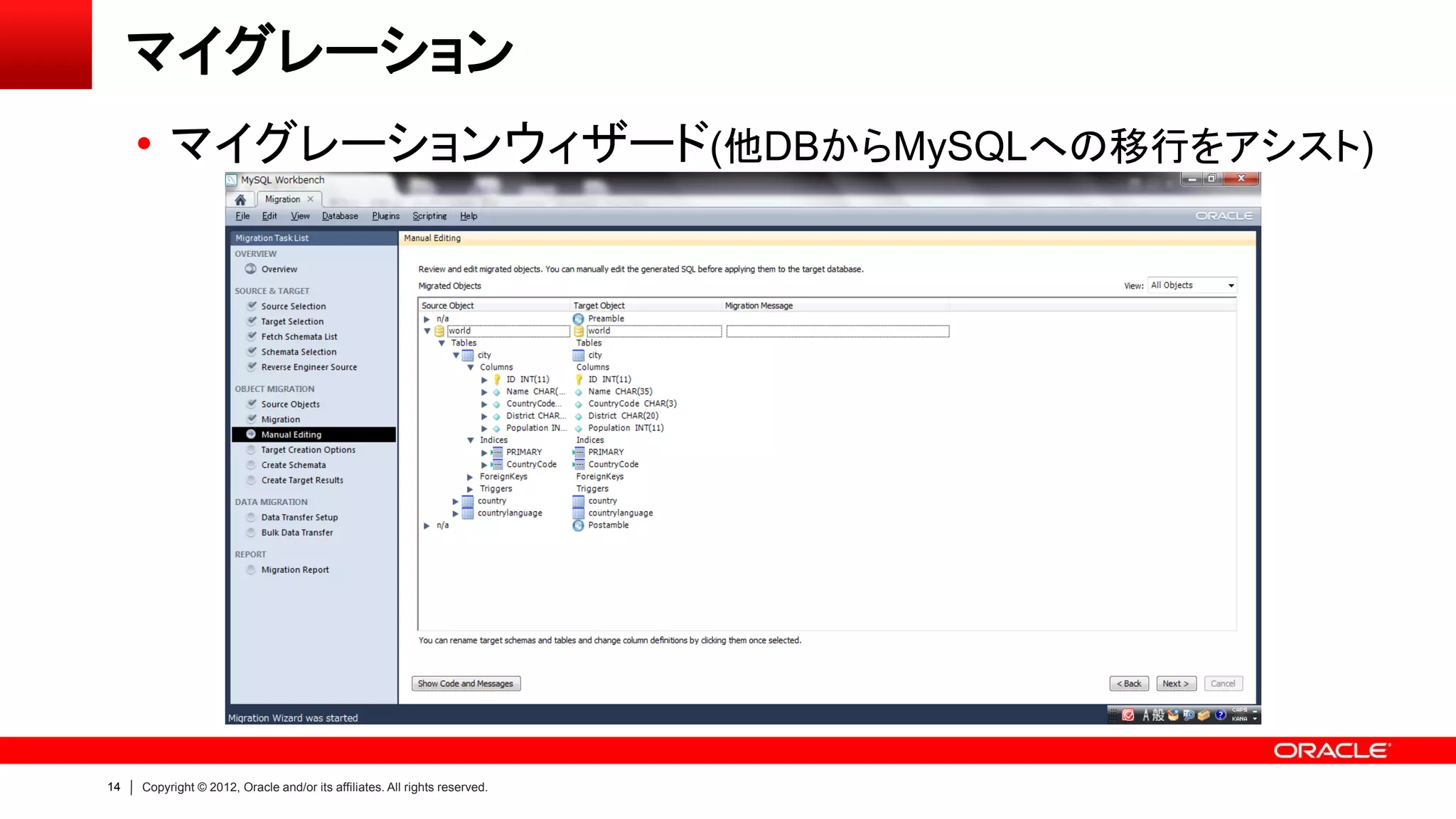Expand the Triggers node
Image resolution: width=1456 pixels, height=819 pixels.
coord(470,489)
